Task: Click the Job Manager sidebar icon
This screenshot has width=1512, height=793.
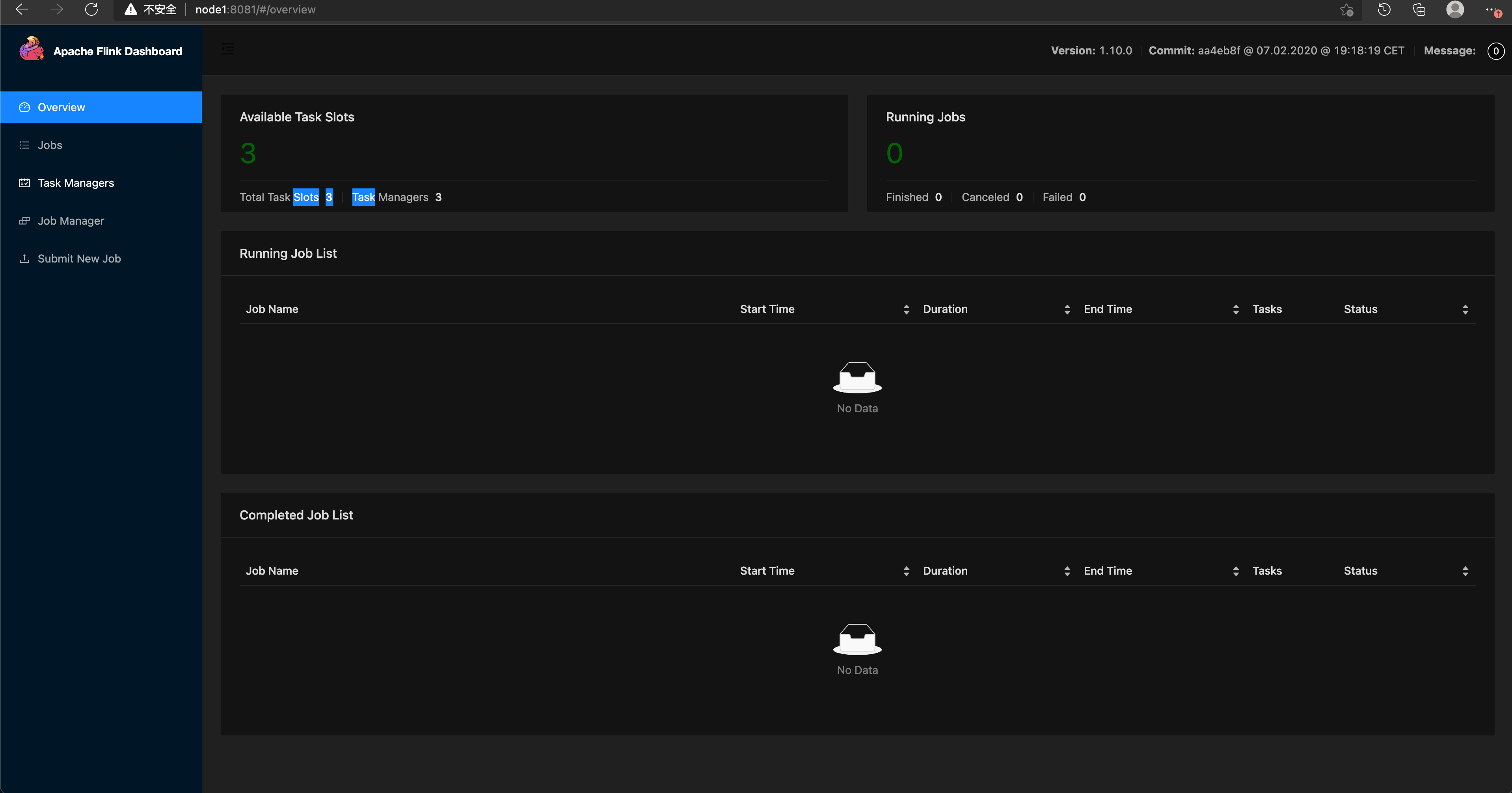Action: [x=24, y=221]
